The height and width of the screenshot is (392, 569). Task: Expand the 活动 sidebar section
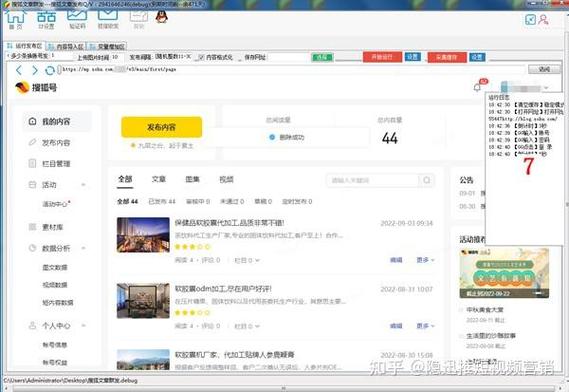click(83, 185)
